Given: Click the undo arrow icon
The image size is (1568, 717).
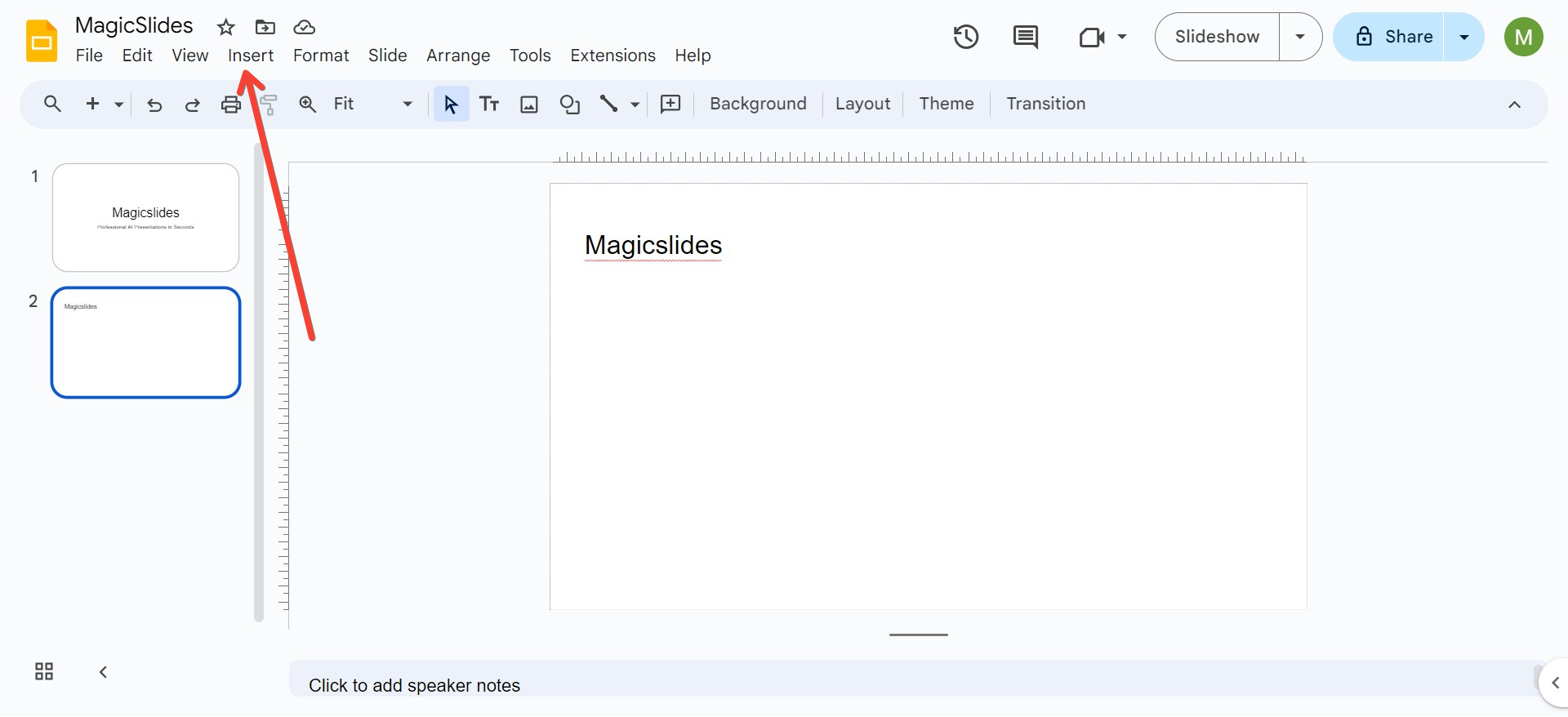Looking at the screenshot, I should 154,105.
